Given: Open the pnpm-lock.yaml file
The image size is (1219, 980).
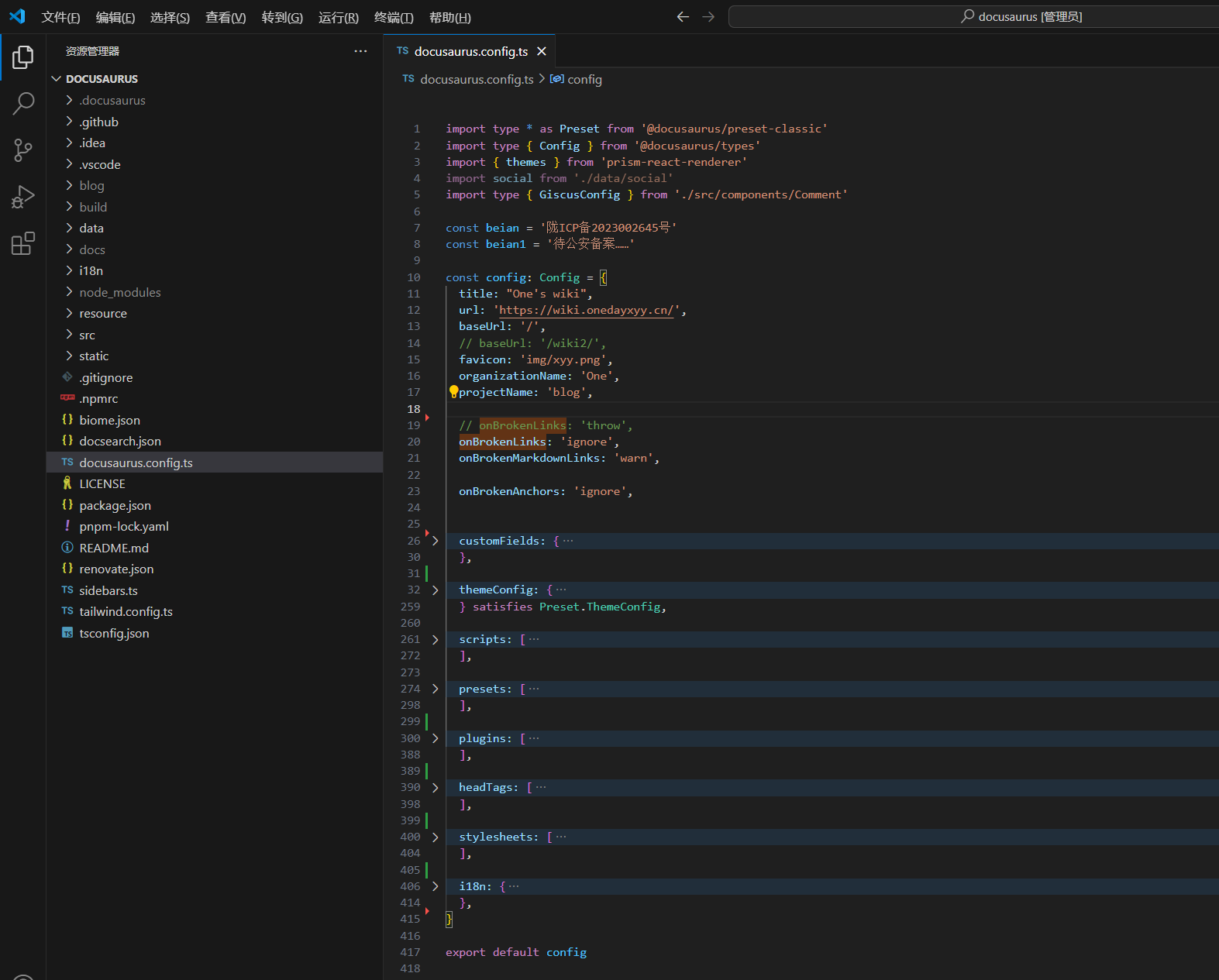Looking at the screenshot, I should (215, 526).
